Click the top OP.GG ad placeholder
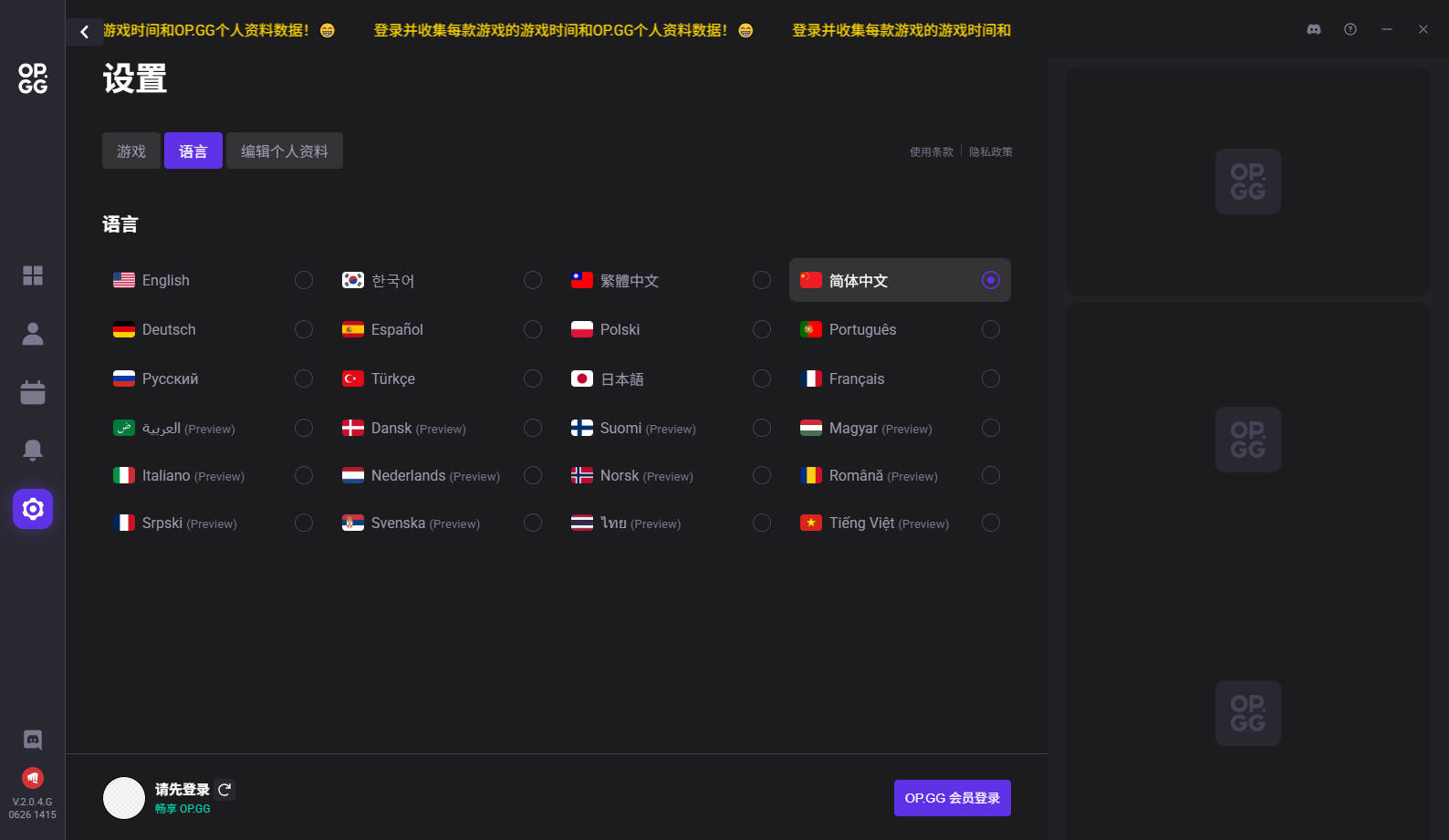1449x840 pixels. (x=1248, y=181)
